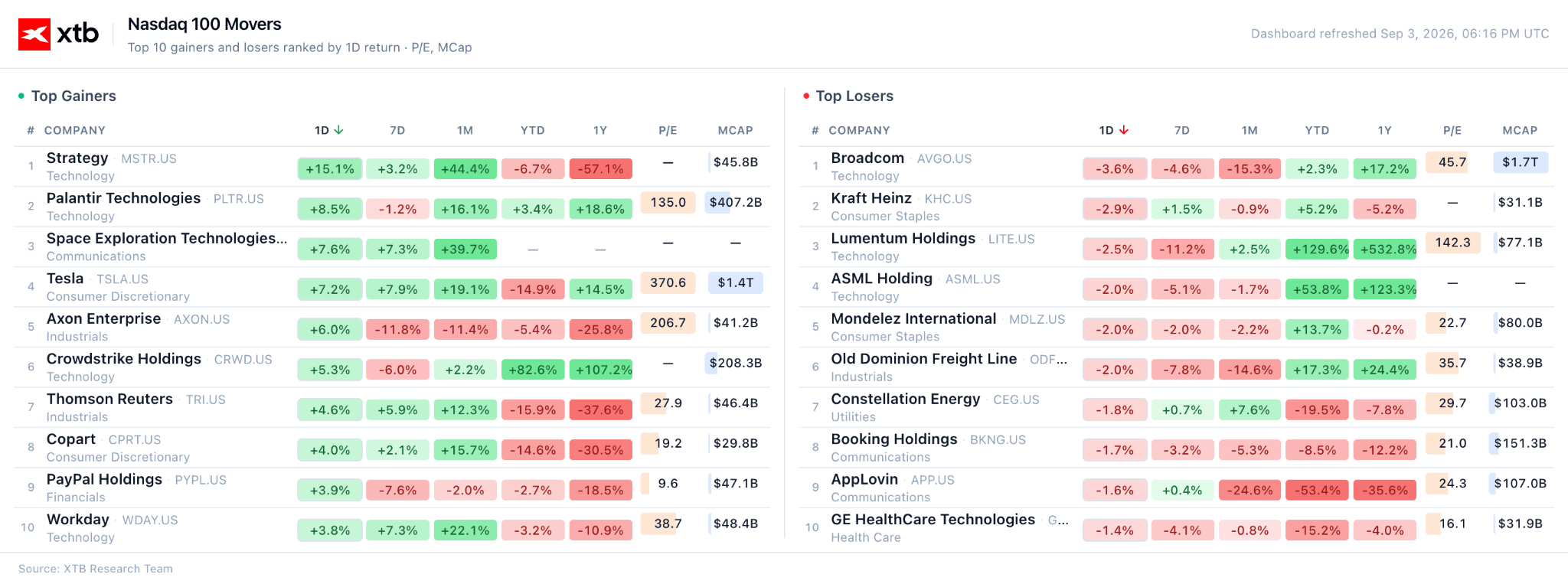
Task: Click Tesla's 370.6 P/E value
Action: pos(668,282)
